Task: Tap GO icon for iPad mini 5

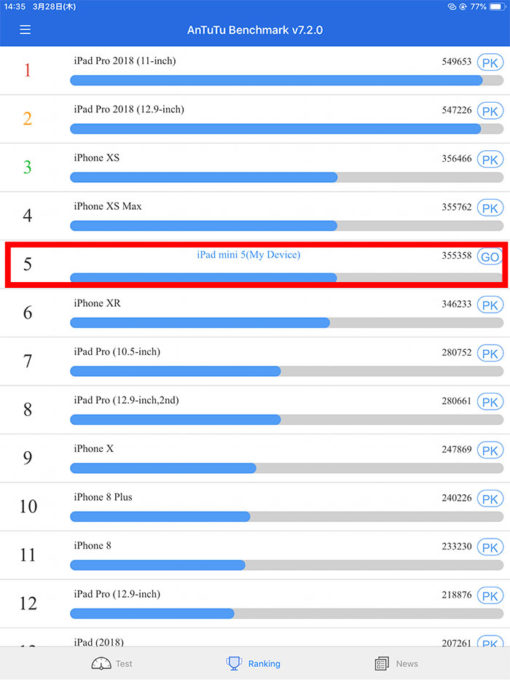Action: (490, 257)
